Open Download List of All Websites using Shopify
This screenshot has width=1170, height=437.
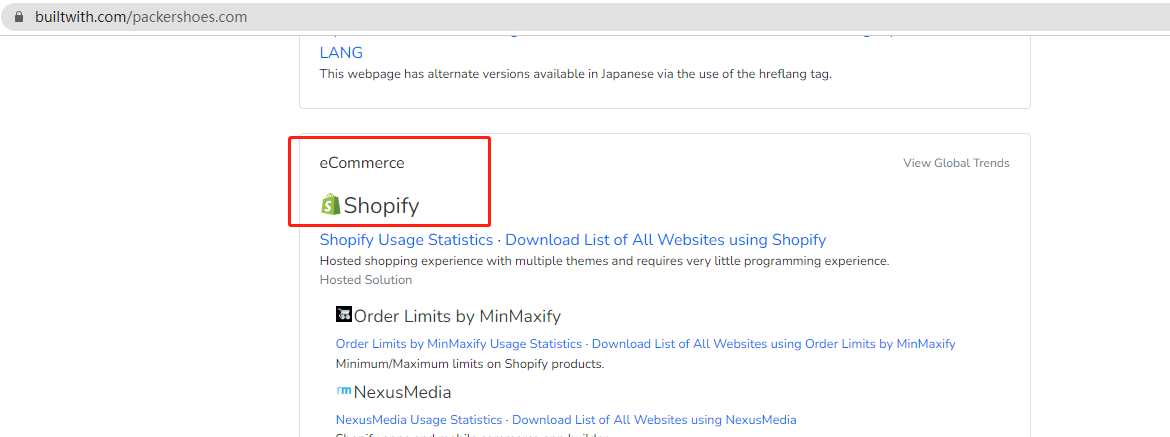click(665, 240)
